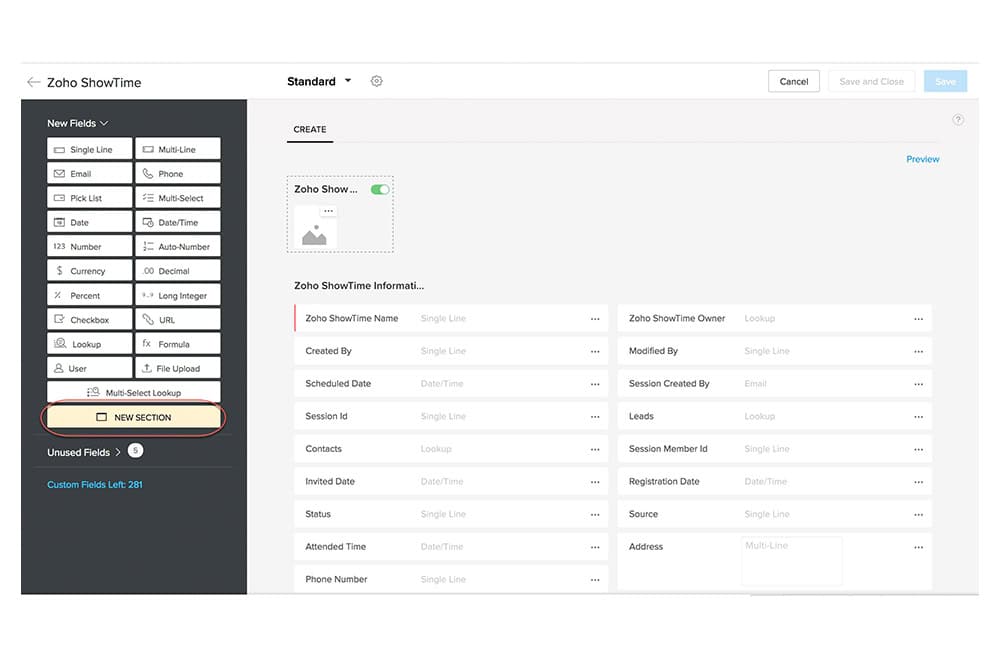
Task: Open the Preview link
Action: (x=922, y=159)
